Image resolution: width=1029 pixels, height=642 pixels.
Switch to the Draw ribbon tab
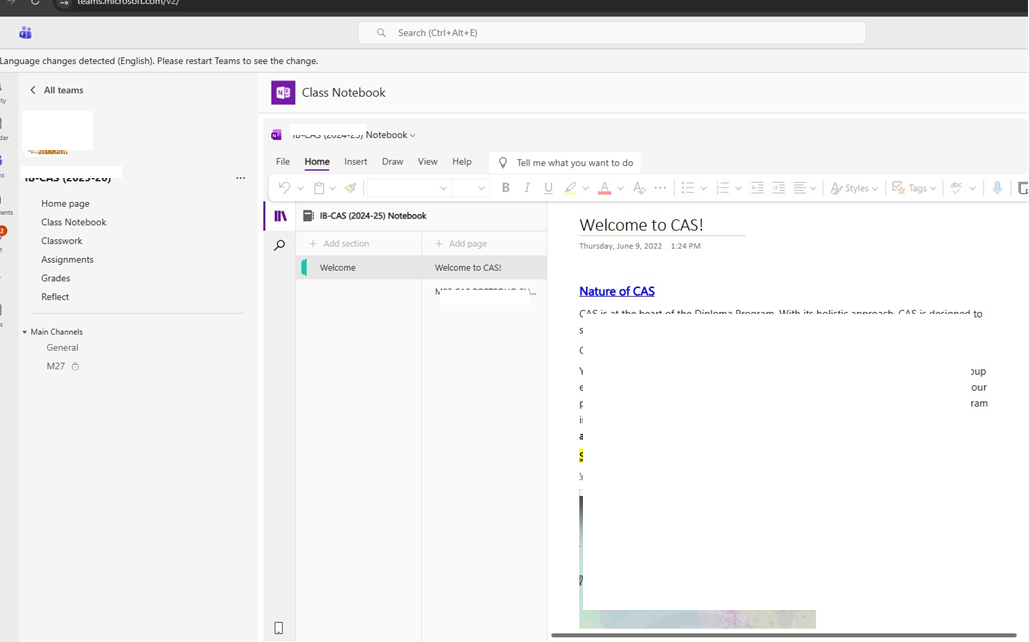pyautogui.click(x=392, y=161)
